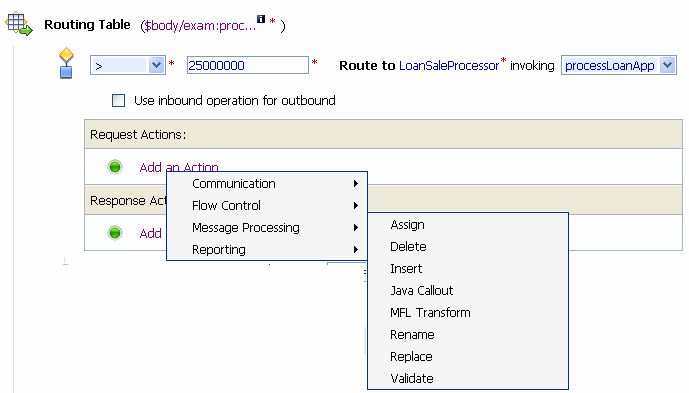Click the Routing Table grid icon

point(19,24)
